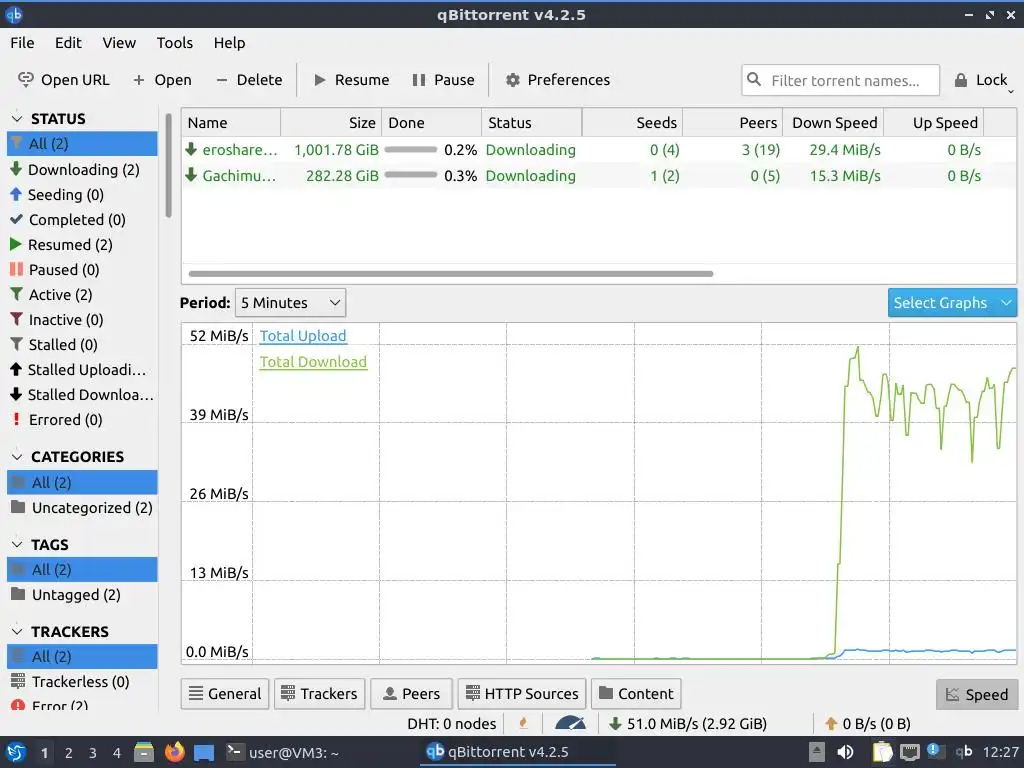Collapse the CATEGORIES section
Viewport: 1024px width, 768px height.
pos(17,456)
